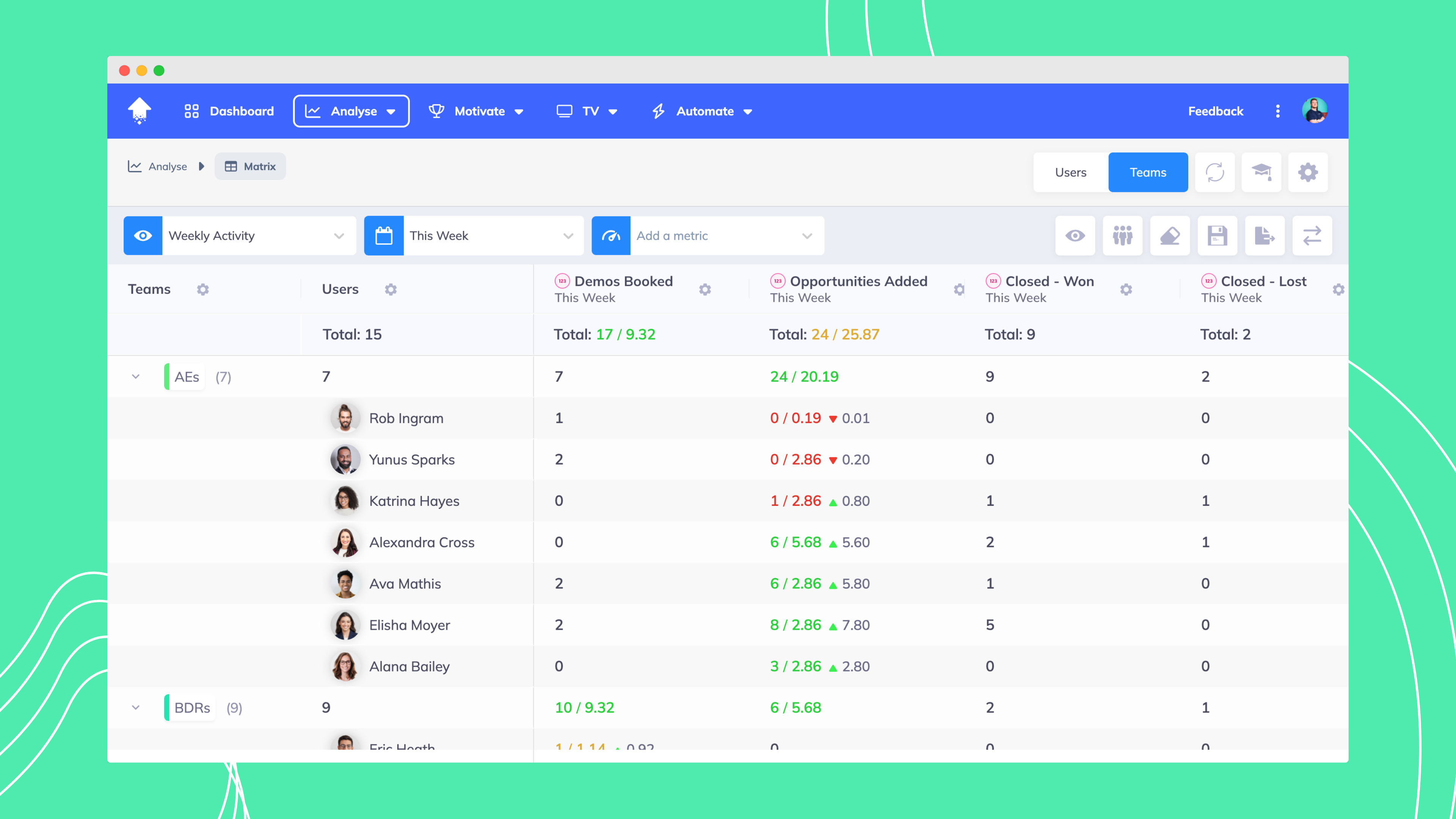Keep Teams selected in the view toggle
The image size is (1456, 819).
click(x=1148, y=172)
